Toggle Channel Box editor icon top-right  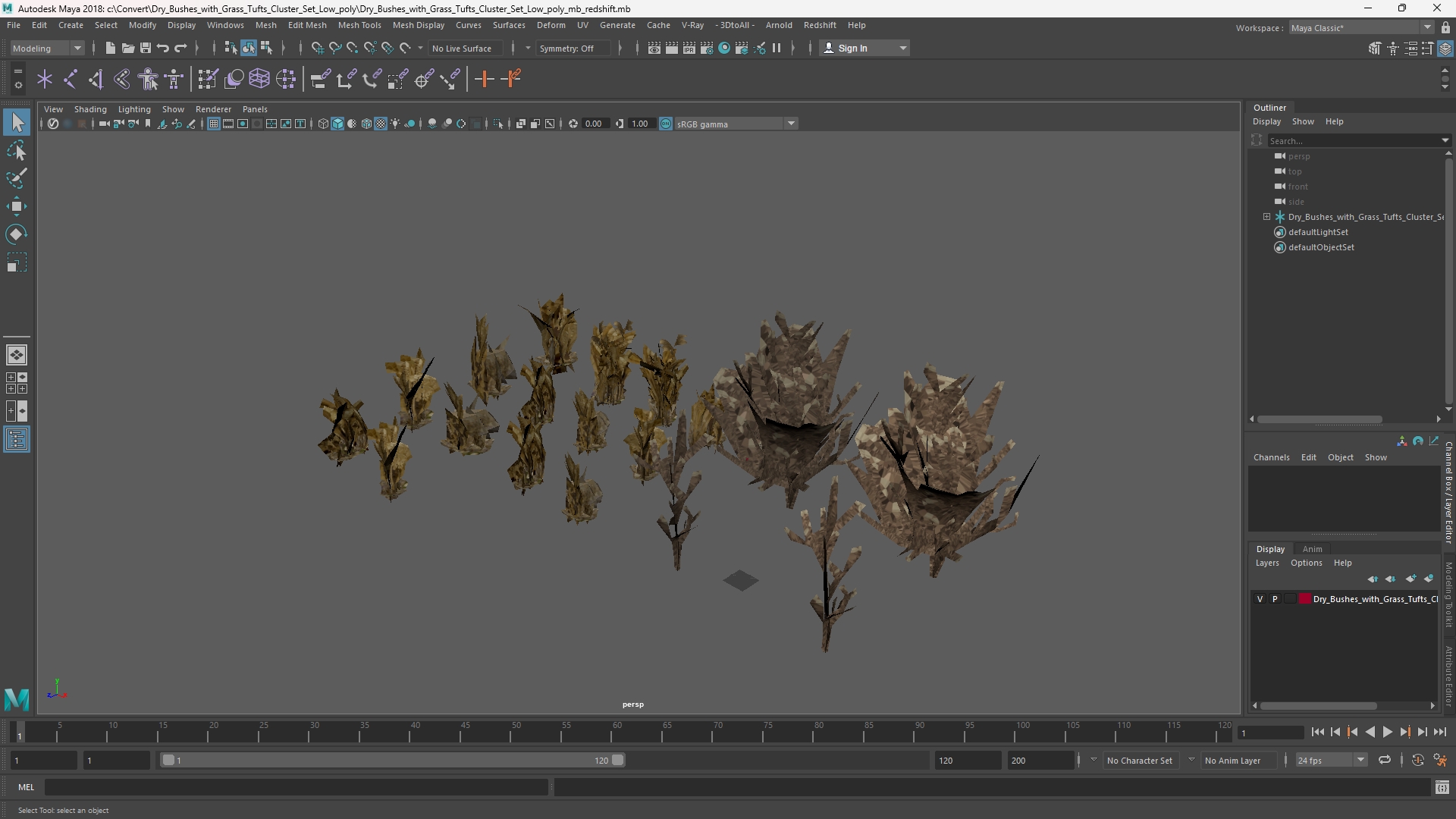click(x=1445, y=48)
